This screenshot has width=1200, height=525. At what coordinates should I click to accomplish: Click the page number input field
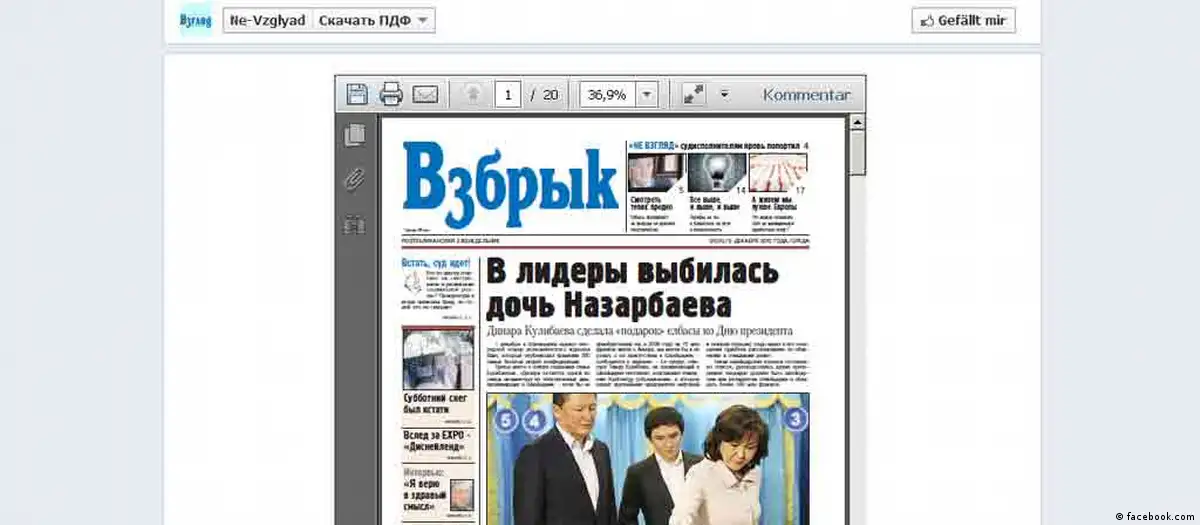pyautogui.click(x=508, y=95)
